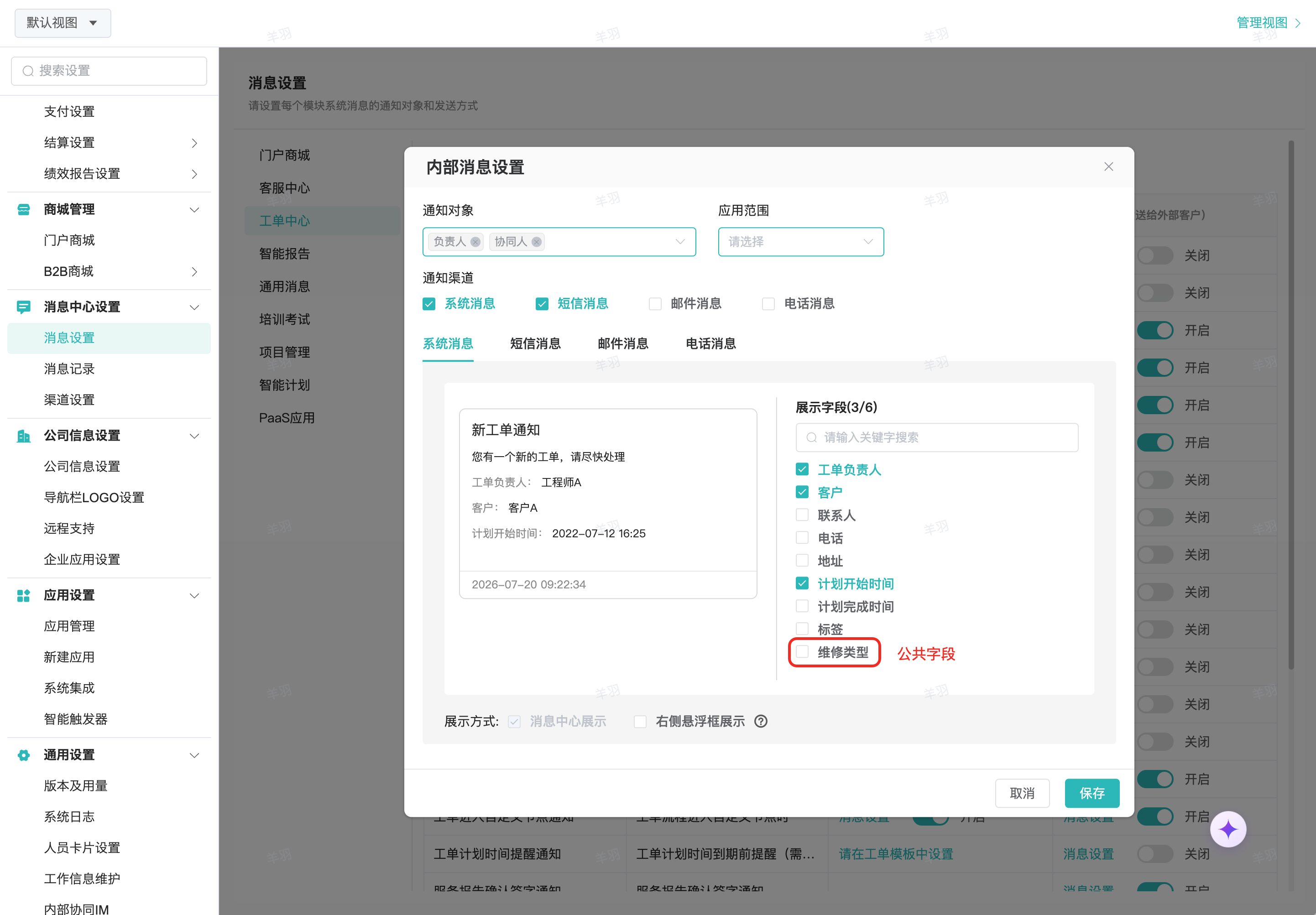Screen dimensions: 1316x915
Task: Toggle the switch in 工单计划时间提醒通知 row
Action: (x=1155, y=854)
